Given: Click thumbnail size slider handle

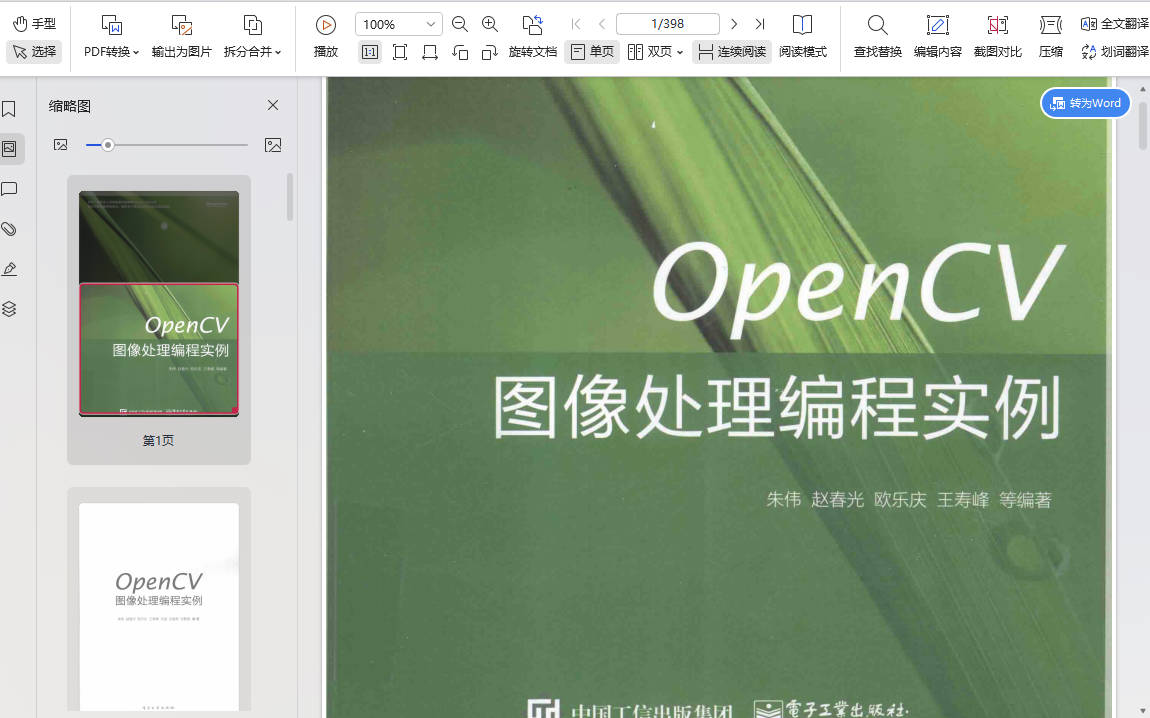Looking at the screenshot, I should tap(108, 145).
